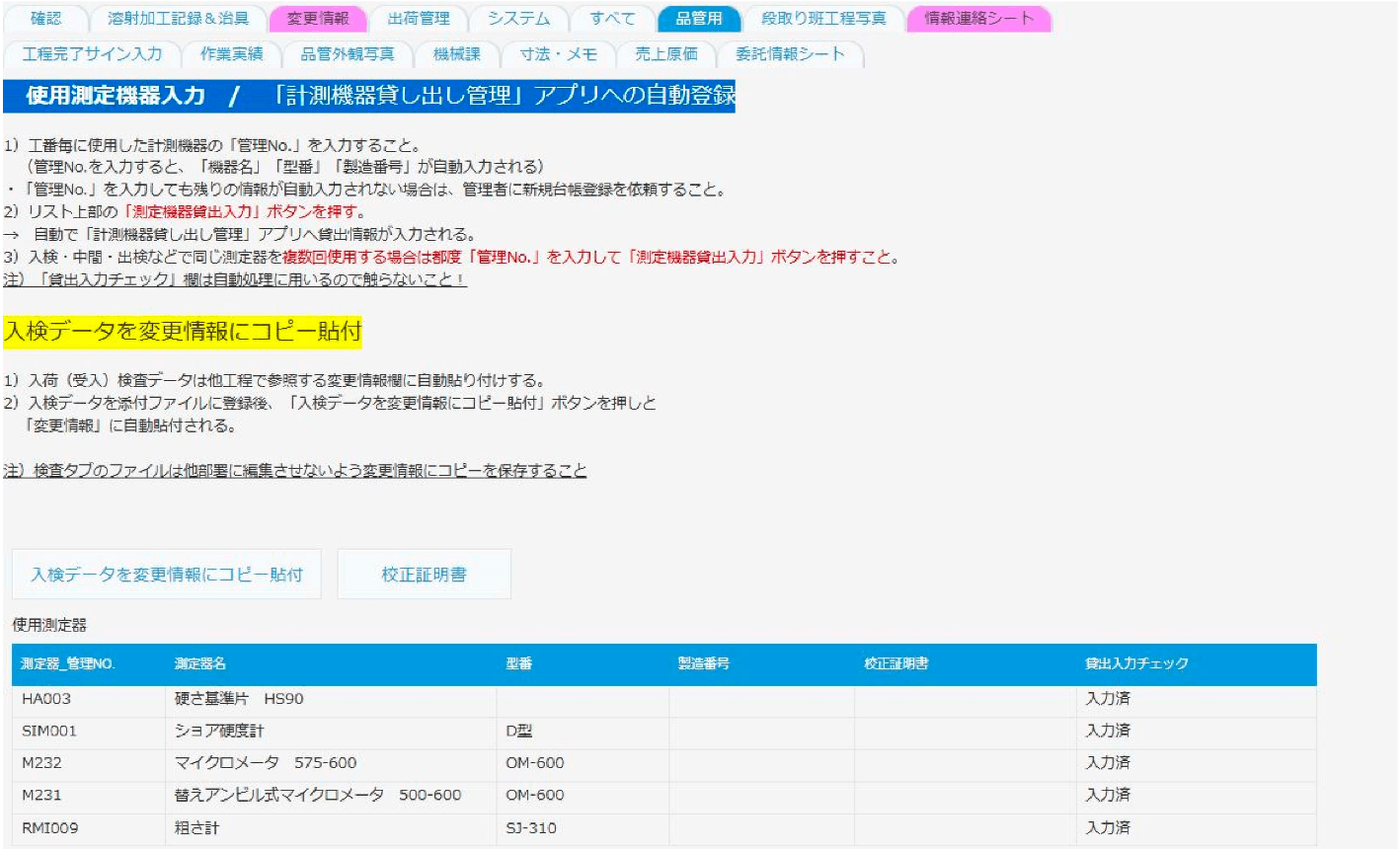Click the すべて tab

click(x=612, y=19)
